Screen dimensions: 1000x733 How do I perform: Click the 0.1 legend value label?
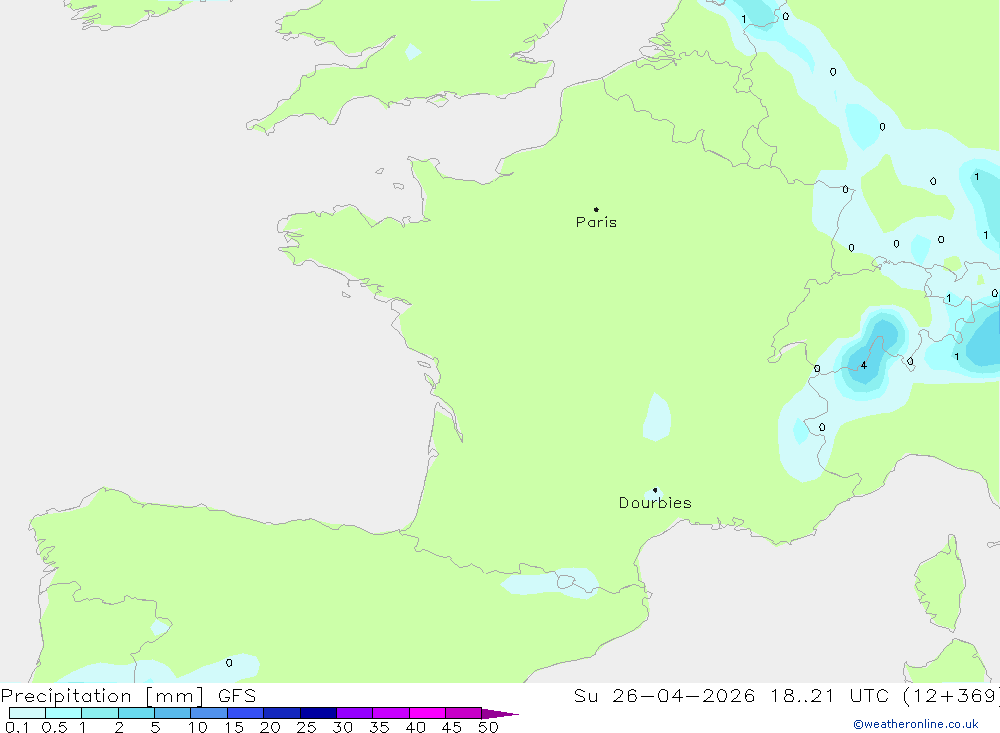(x=17, y=727)
